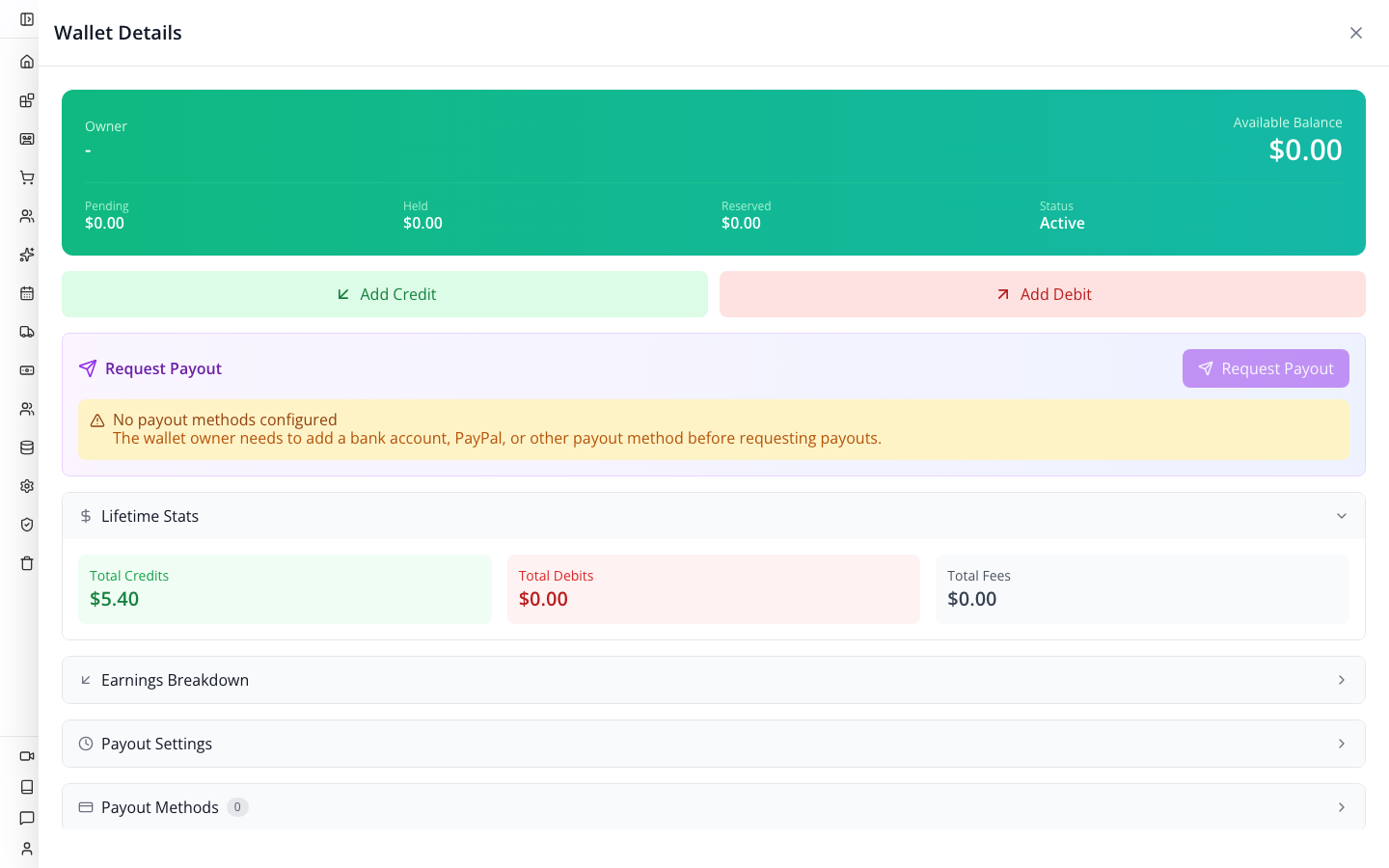Open the chat message sidebar icon

(x=27, y=818)
